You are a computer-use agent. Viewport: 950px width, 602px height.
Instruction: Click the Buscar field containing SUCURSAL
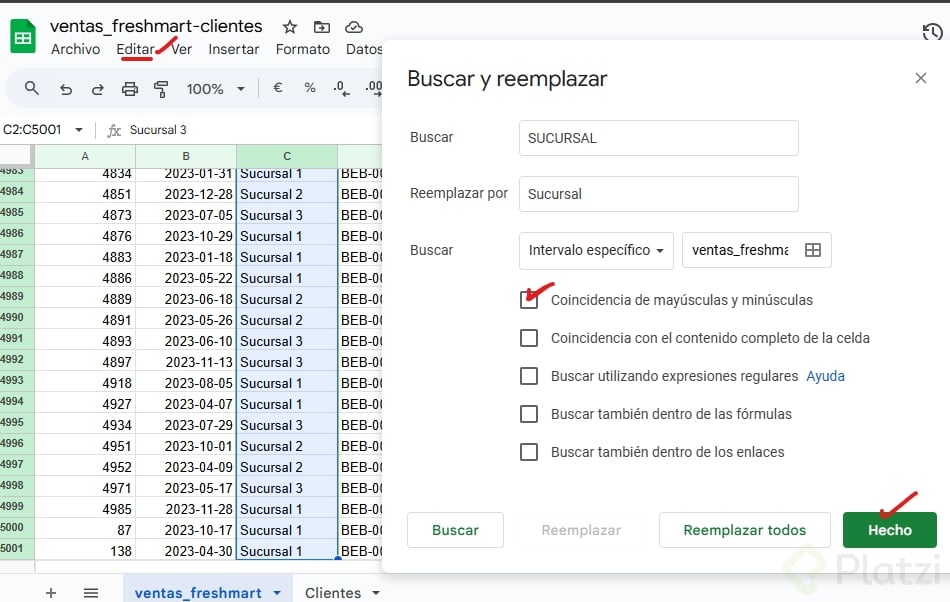pyautogui.click(x=659, y=138)
